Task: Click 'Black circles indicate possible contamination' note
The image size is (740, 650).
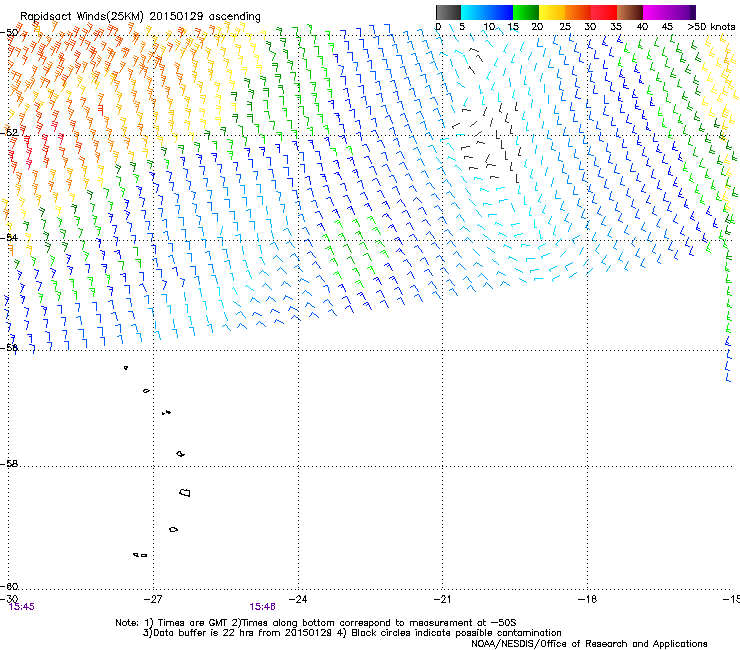Action: pos(456,633)
